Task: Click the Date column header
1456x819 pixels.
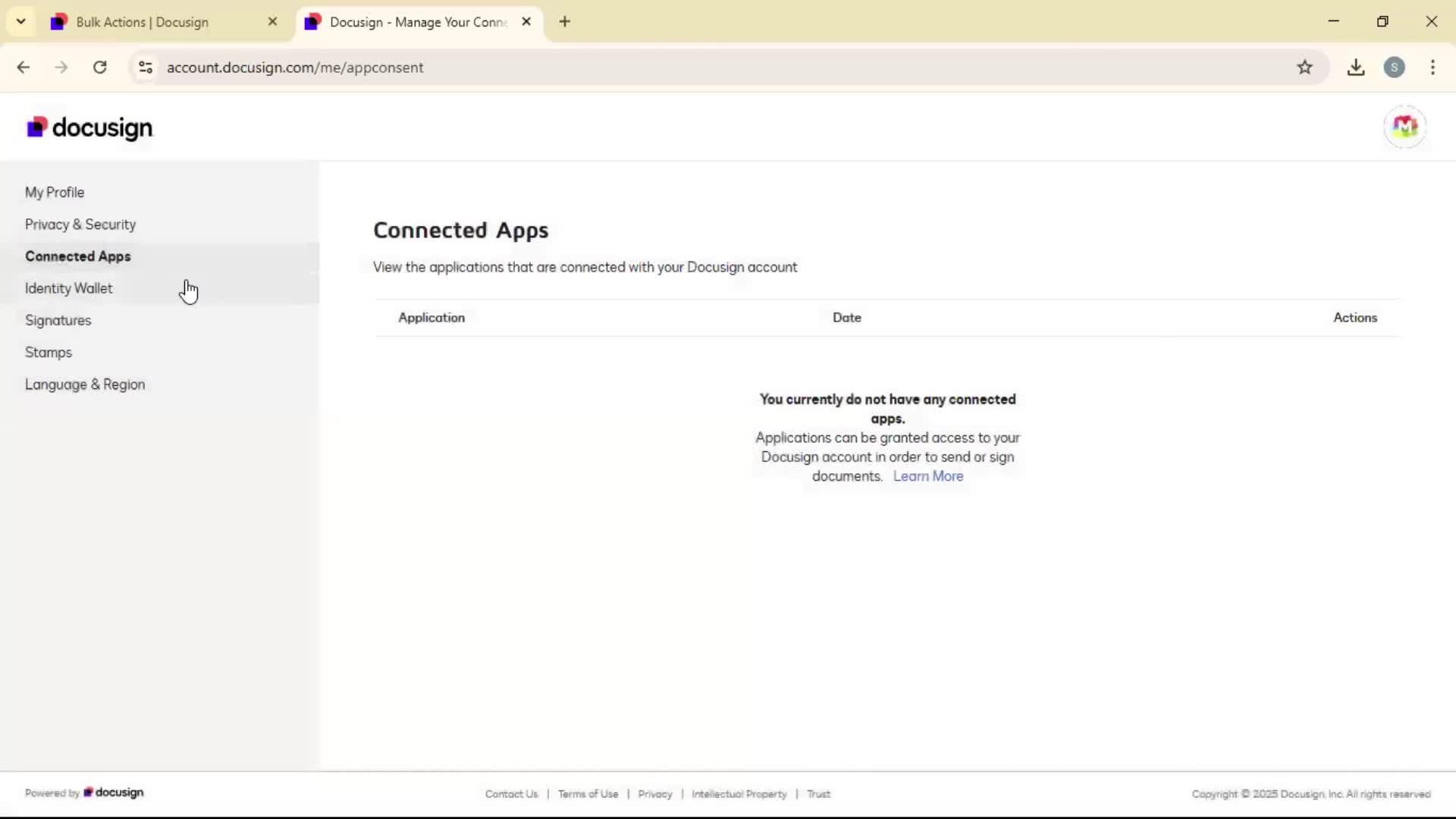Action: (847, 318)
